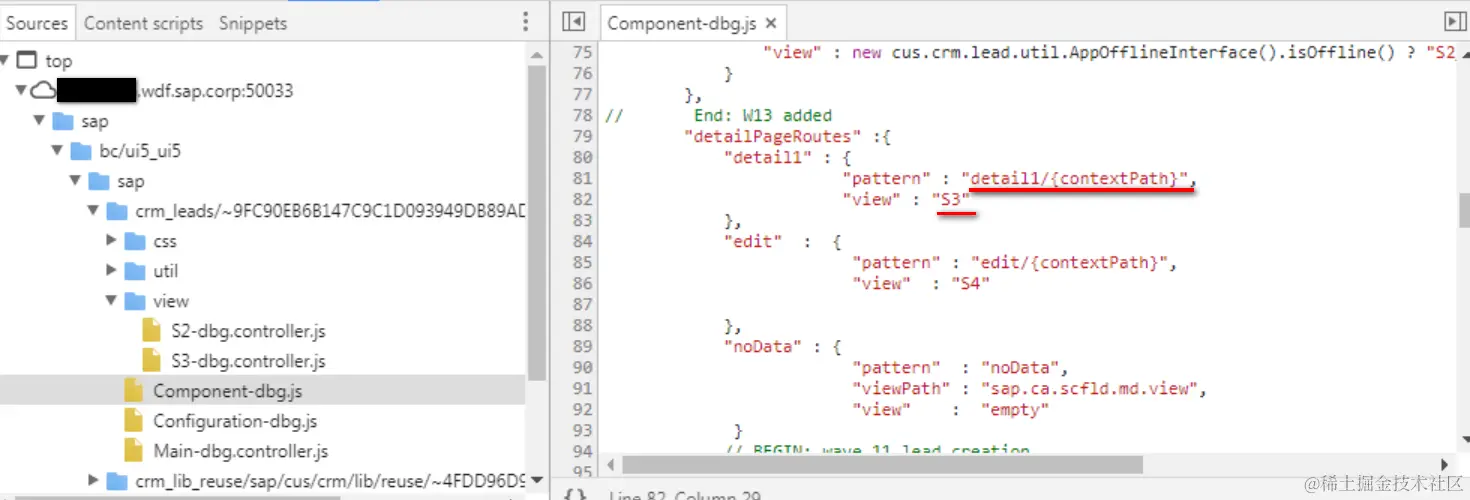Click the "noData" route key on line 89
Viewport: 1470px width, 500px height.
click(763, 346)
